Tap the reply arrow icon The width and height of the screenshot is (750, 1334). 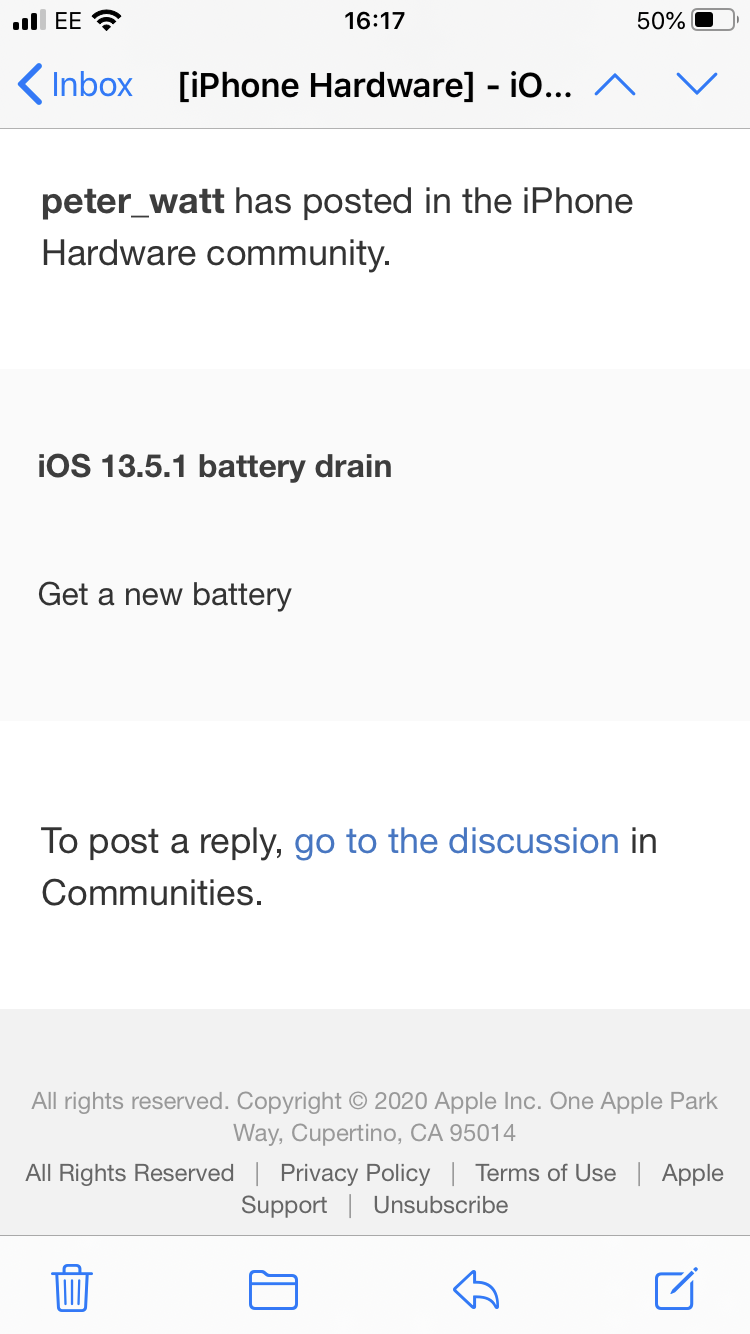(x=476, y=1288)
